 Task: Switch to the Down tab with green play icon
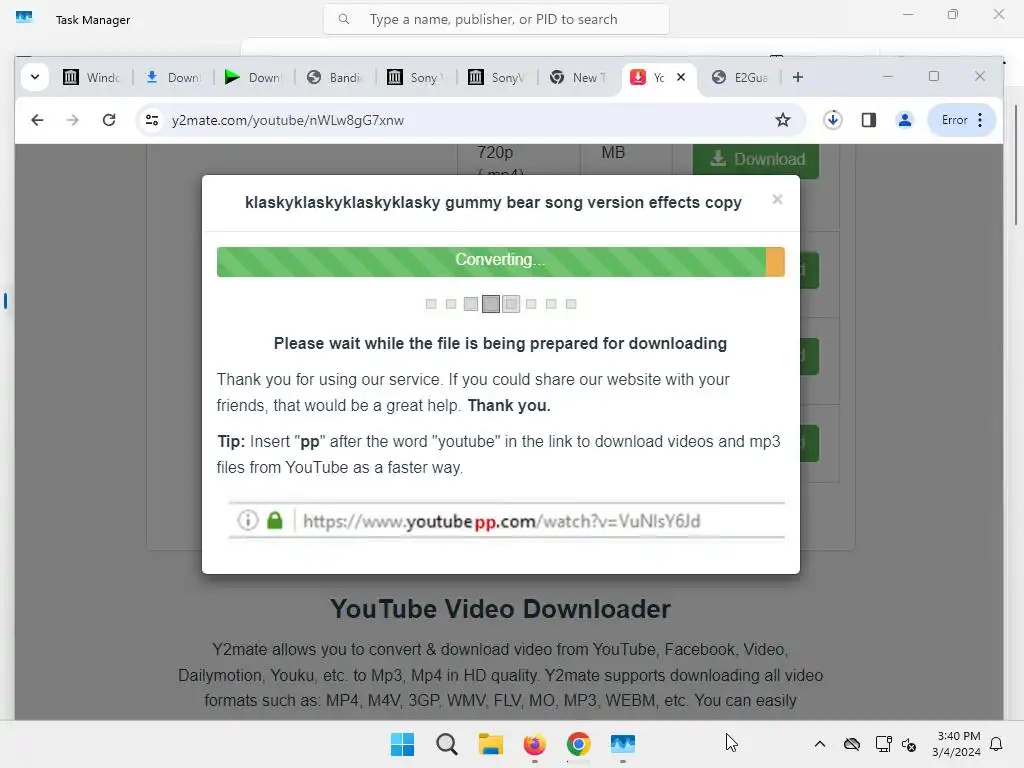(253, 77)
